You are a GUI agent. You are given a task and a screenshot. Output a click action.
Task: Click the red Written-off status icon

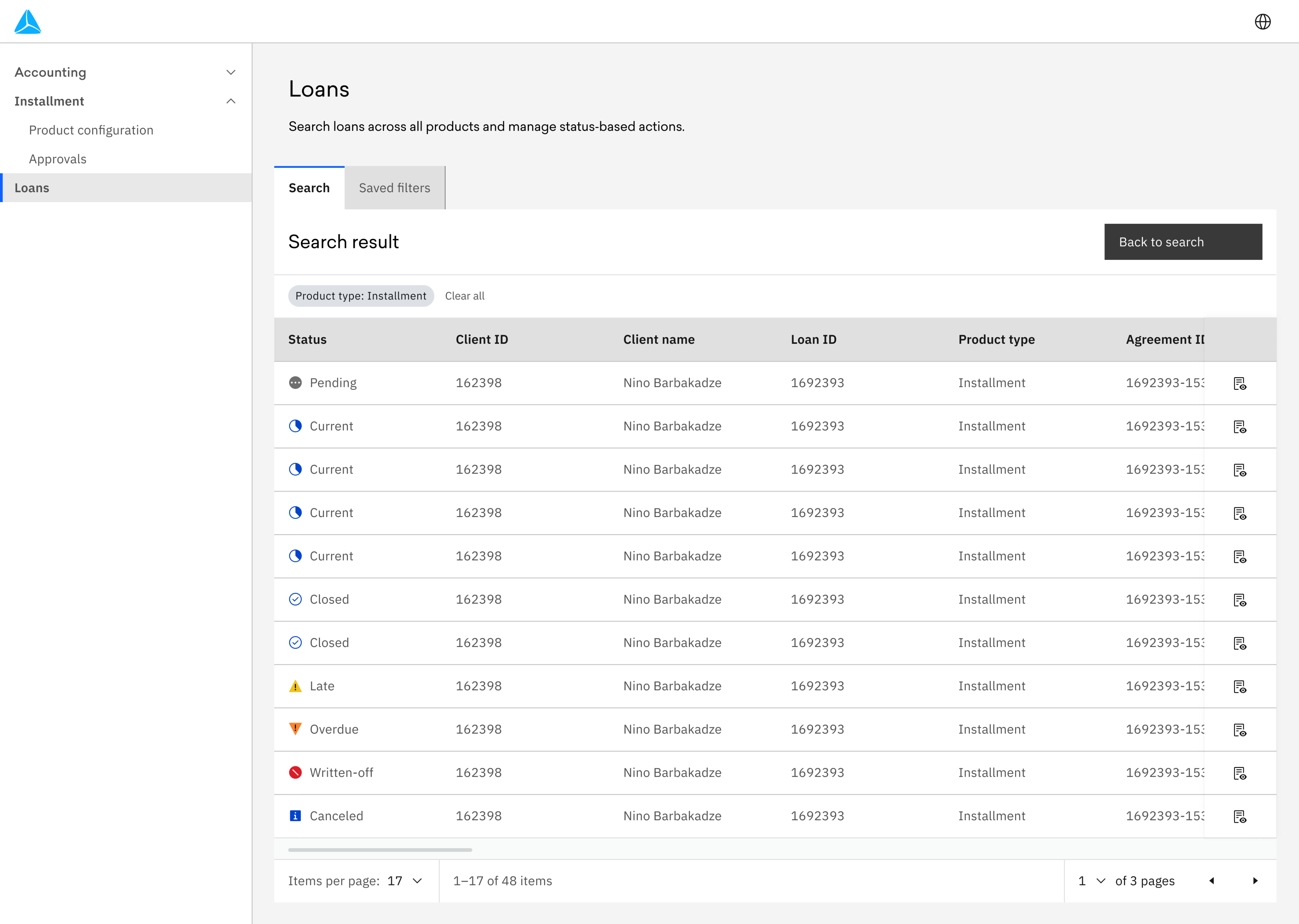click(295, 773)
